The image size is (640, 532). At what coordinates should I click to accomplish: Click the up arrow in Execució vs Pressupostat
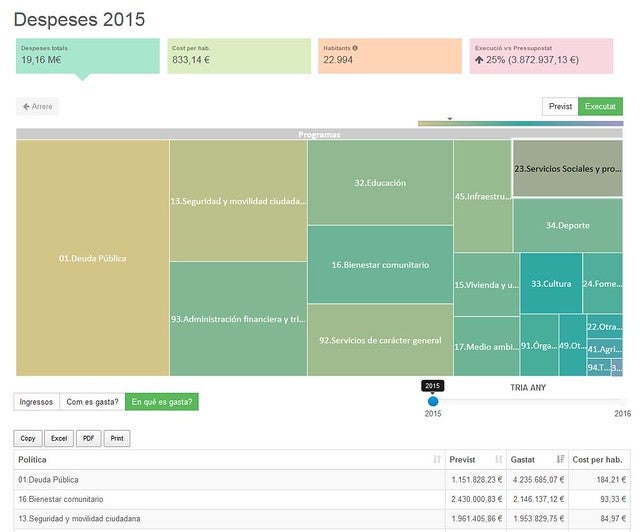coord(480,60)
